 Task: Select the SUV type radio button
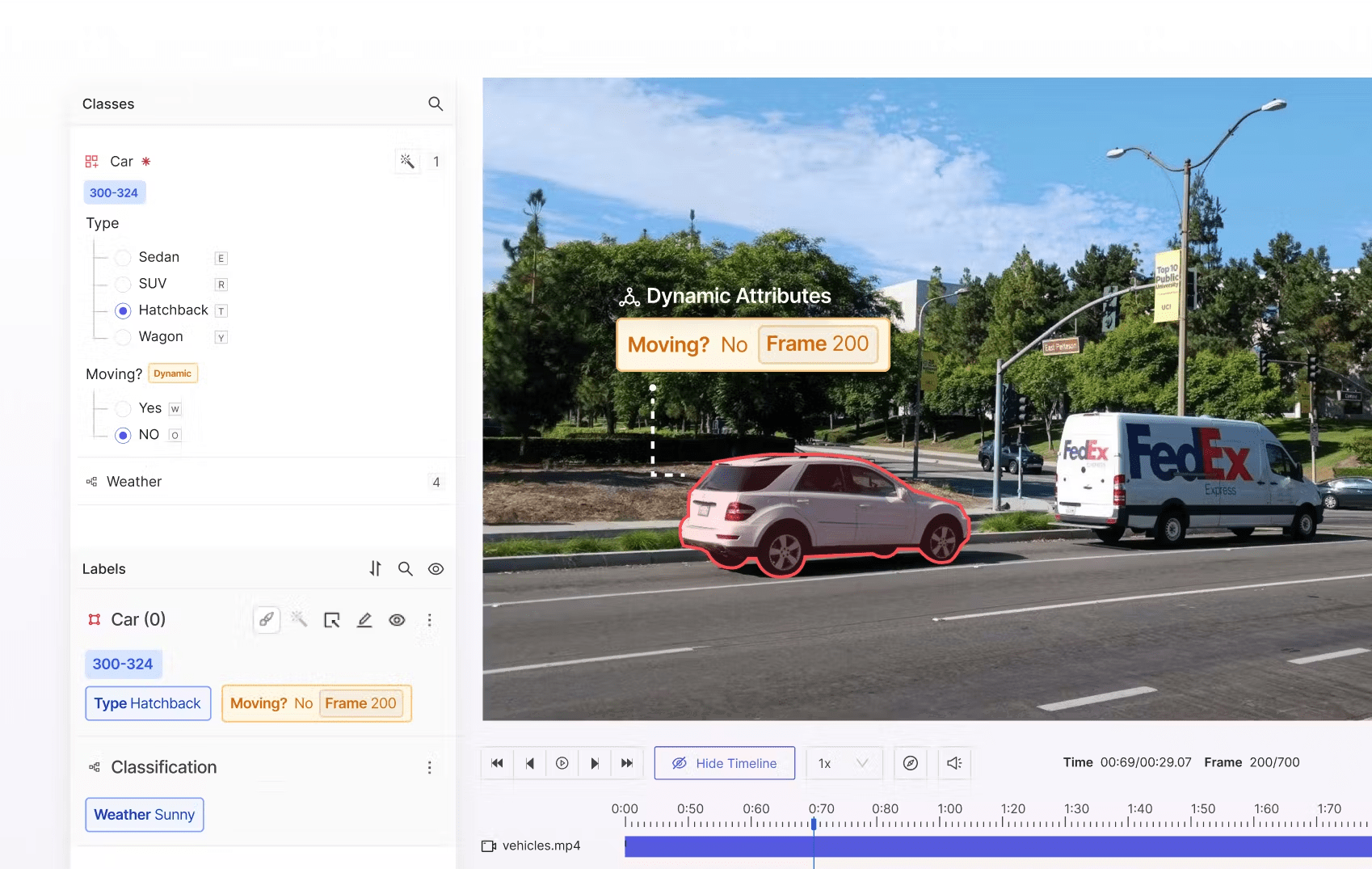pos(123,284)
